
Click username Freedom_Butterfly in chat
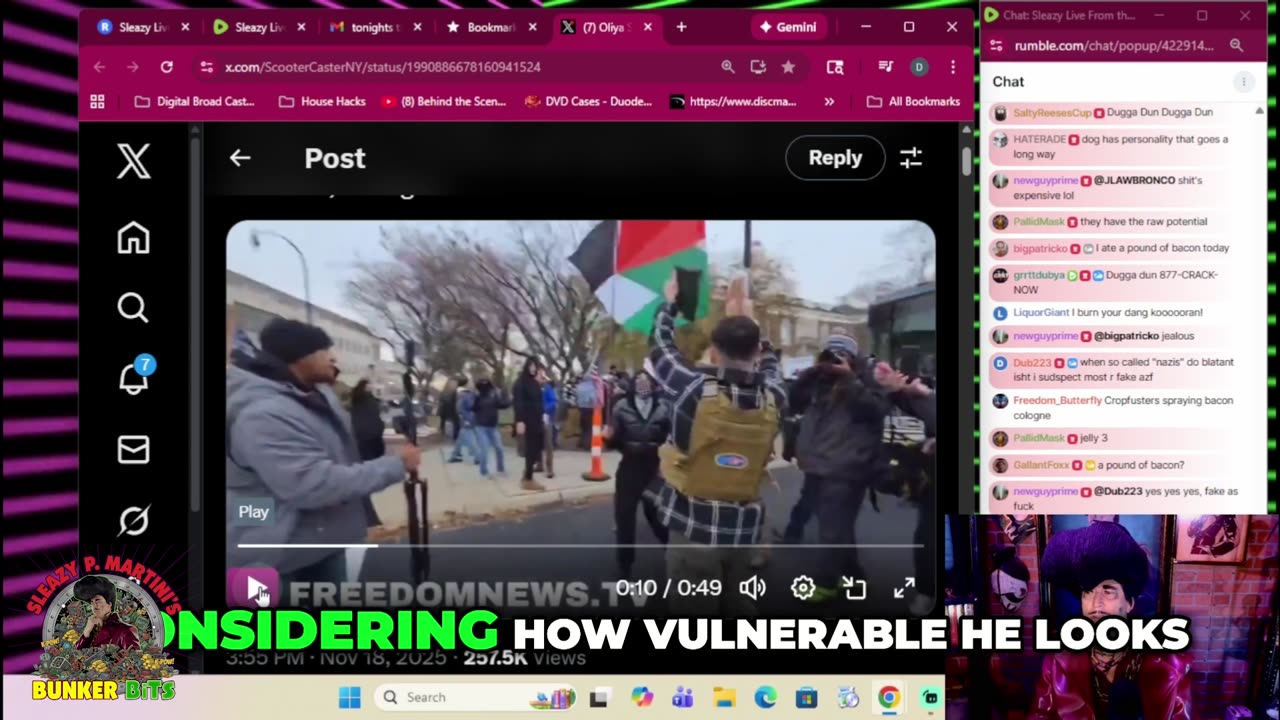1057,401
